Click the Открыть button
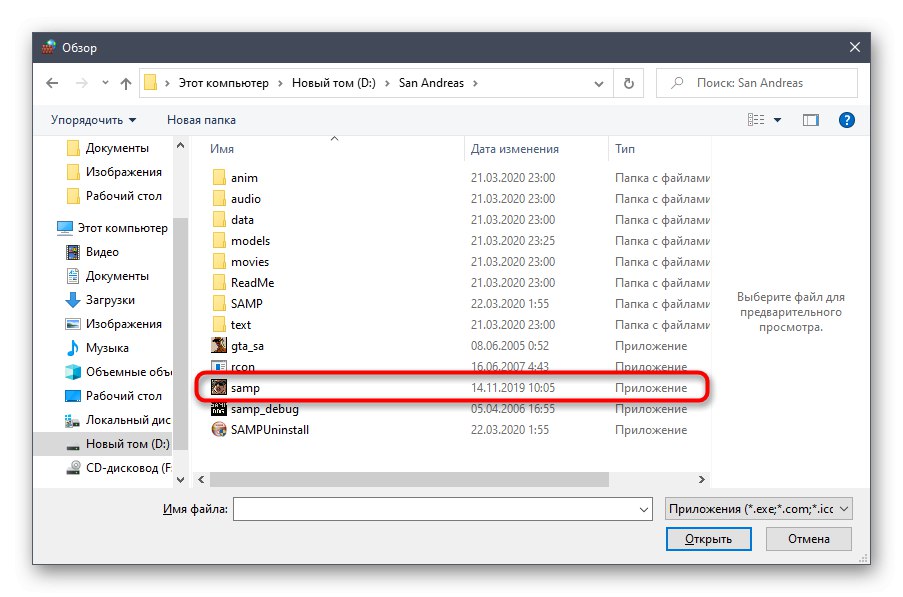Image resolution: width=903 pixels, height=597 pixels. pyautogui.click(x=709, y=538)
